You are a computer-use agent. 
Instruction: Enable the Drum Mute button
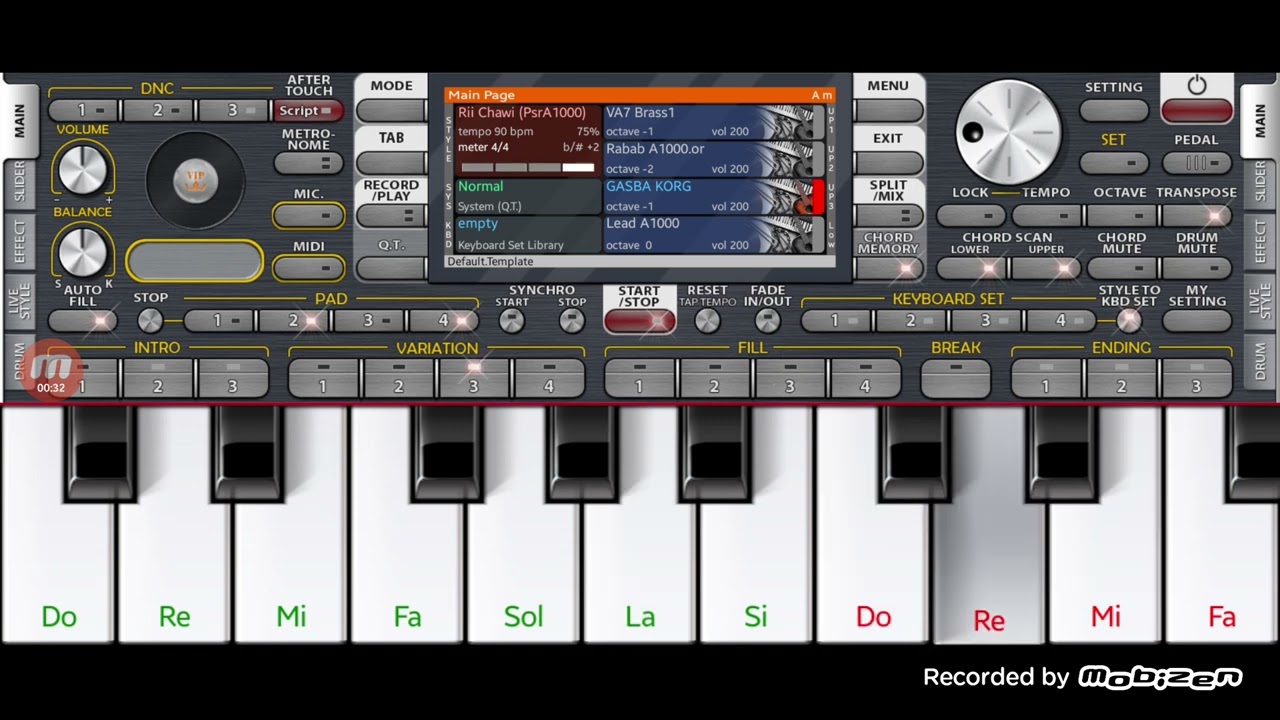click(x=1197, y=267)
